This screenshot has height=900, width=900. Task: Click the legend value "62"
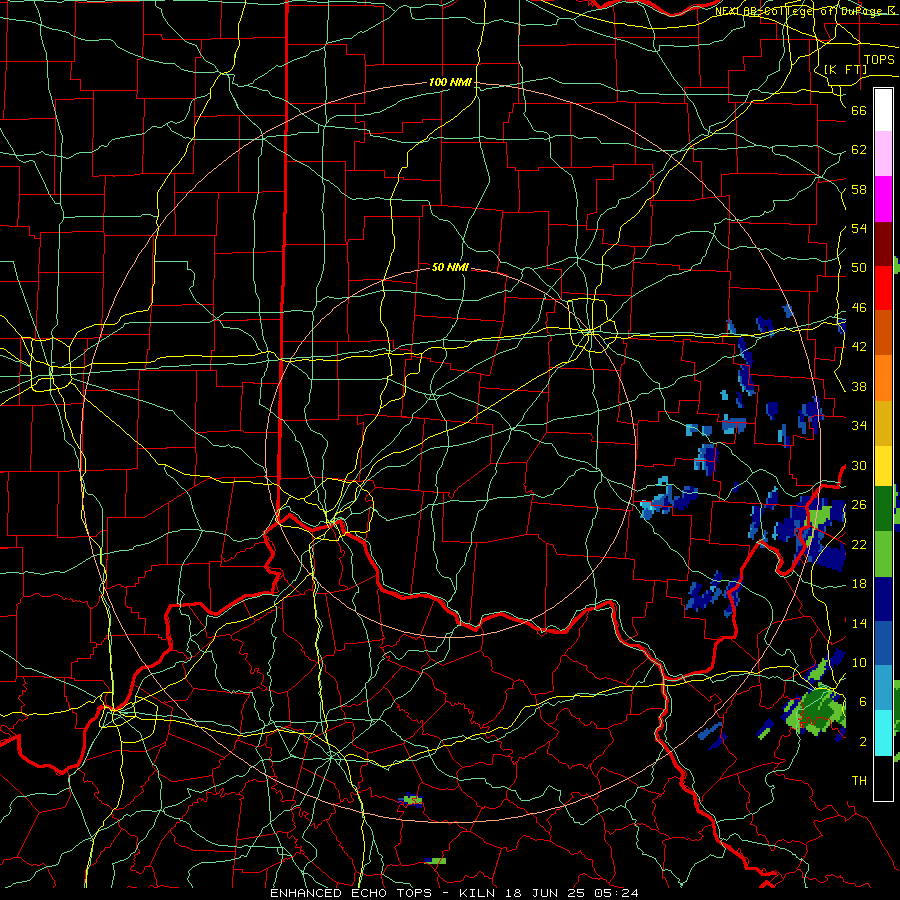click(x=859, y=150)
